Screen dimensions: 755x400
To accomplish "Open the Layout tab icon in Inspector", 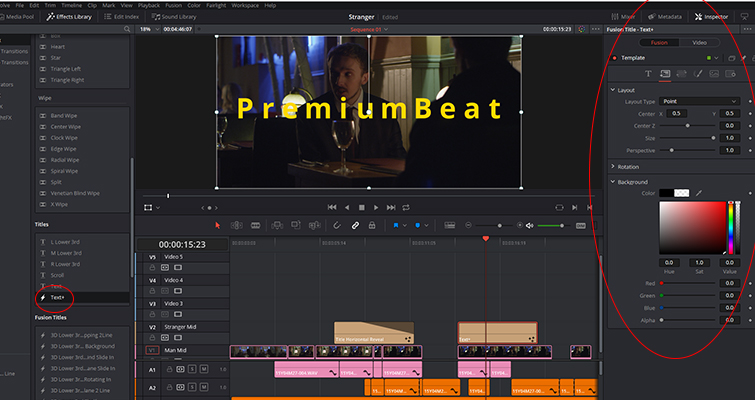I will [665, 74].
